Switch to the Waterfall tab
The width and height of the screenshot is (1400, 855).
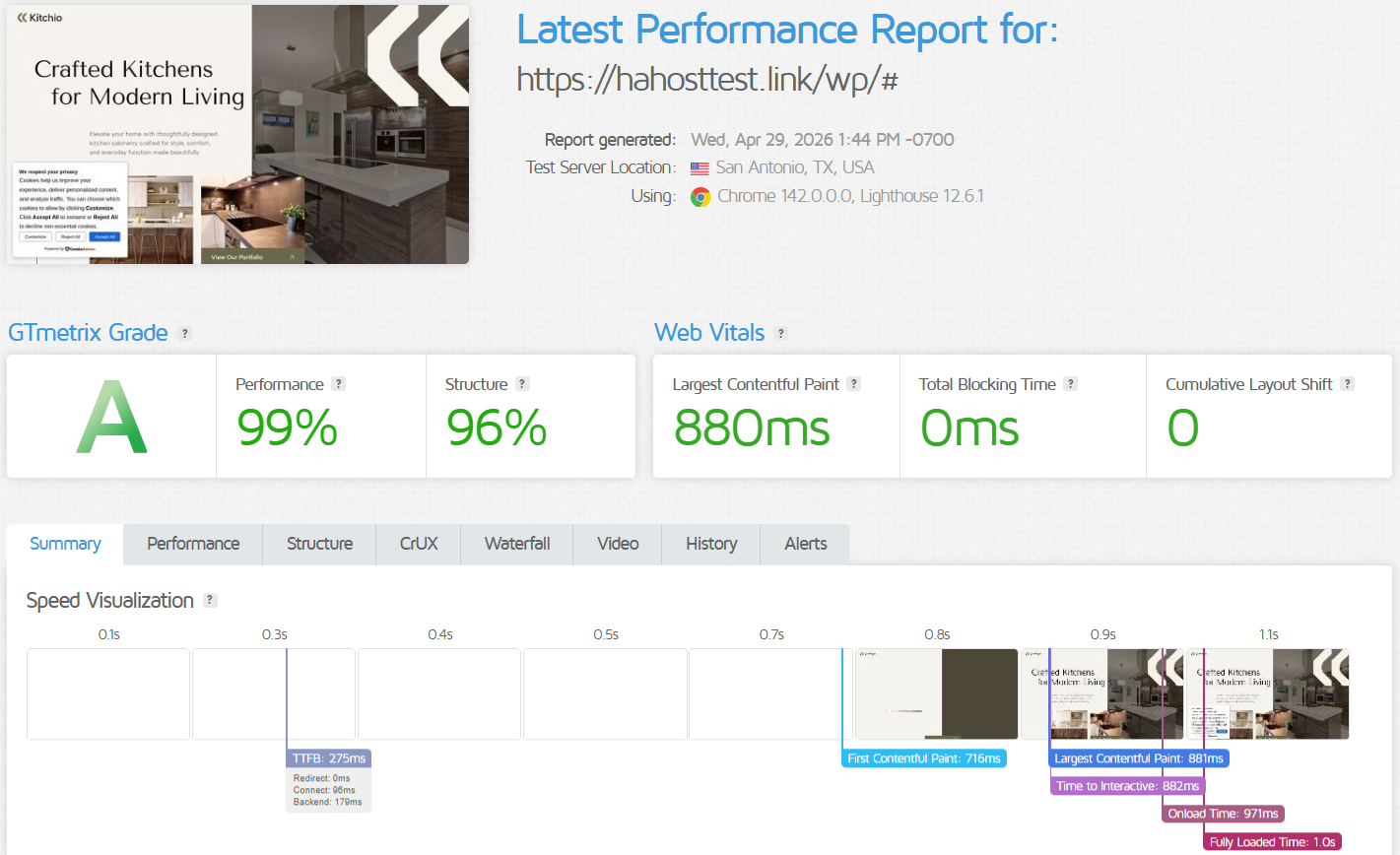coord(517,544)
